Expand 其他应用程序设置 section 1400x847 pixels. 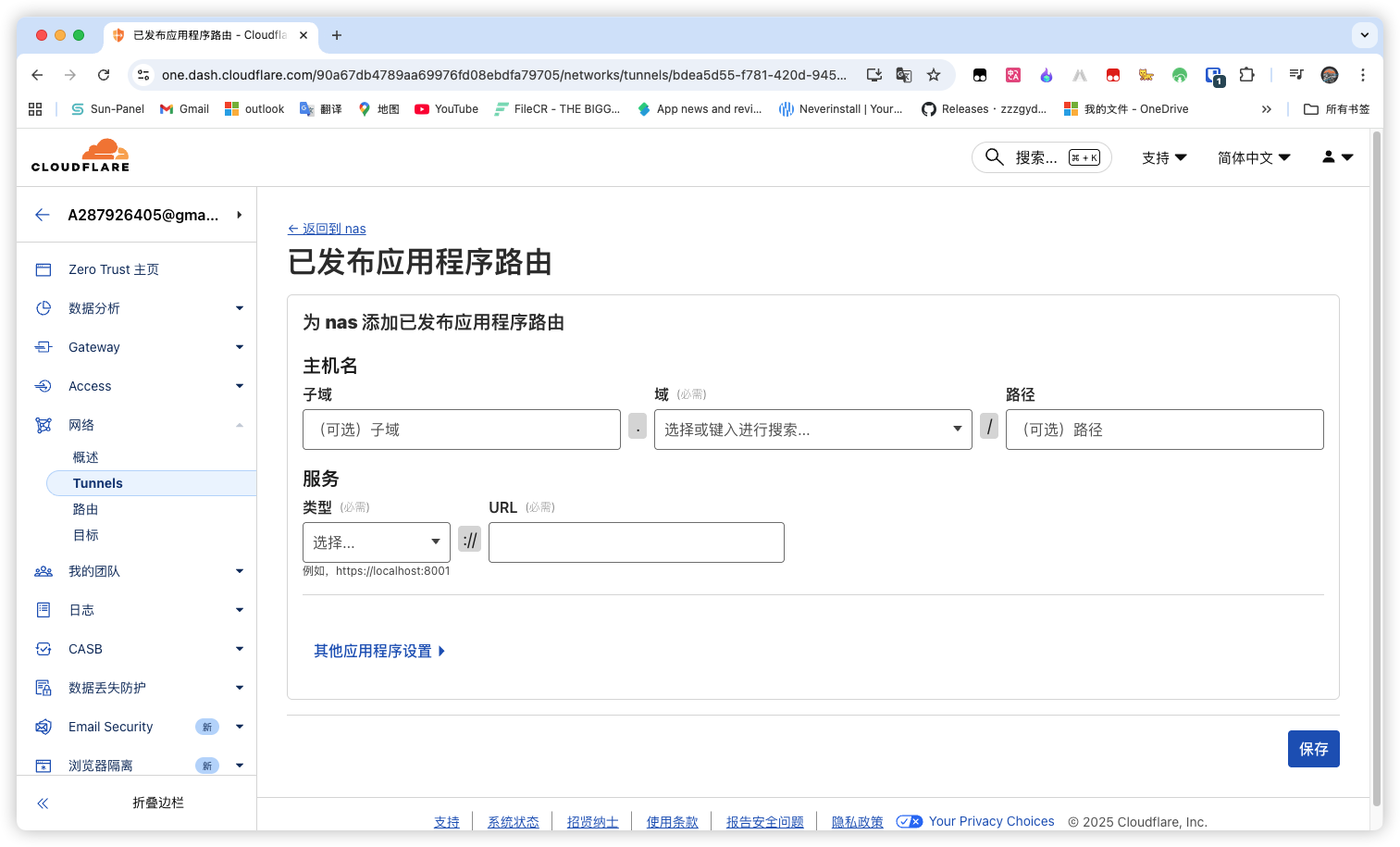[379, 651]
